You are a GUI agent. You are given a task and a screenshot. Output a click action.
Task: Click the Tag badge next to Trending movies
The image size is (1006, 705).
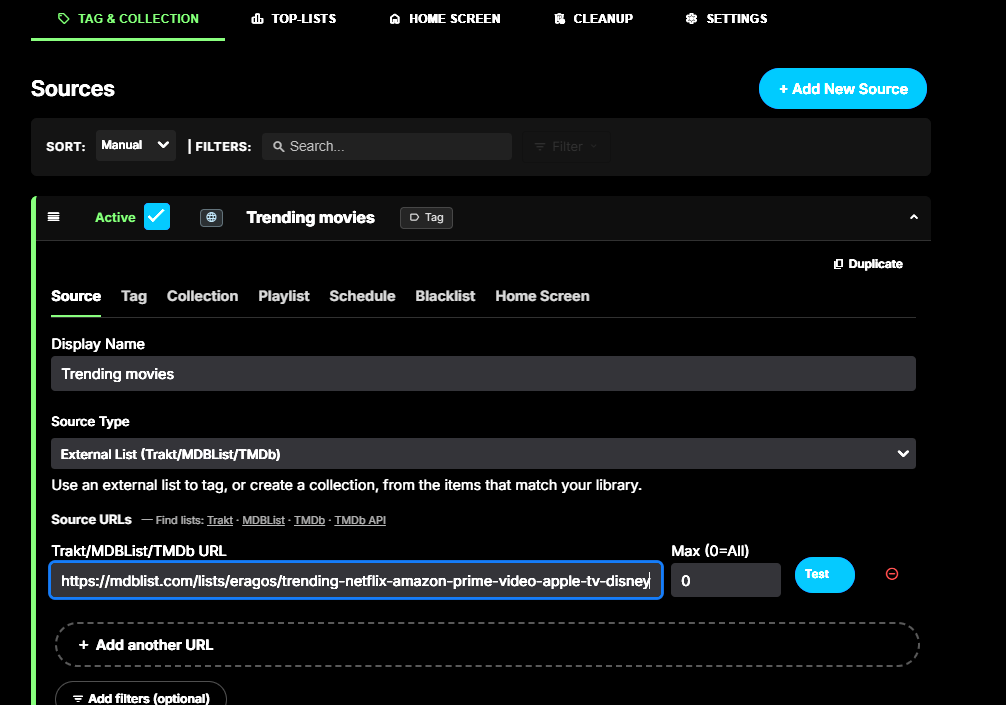pos(427,217)
